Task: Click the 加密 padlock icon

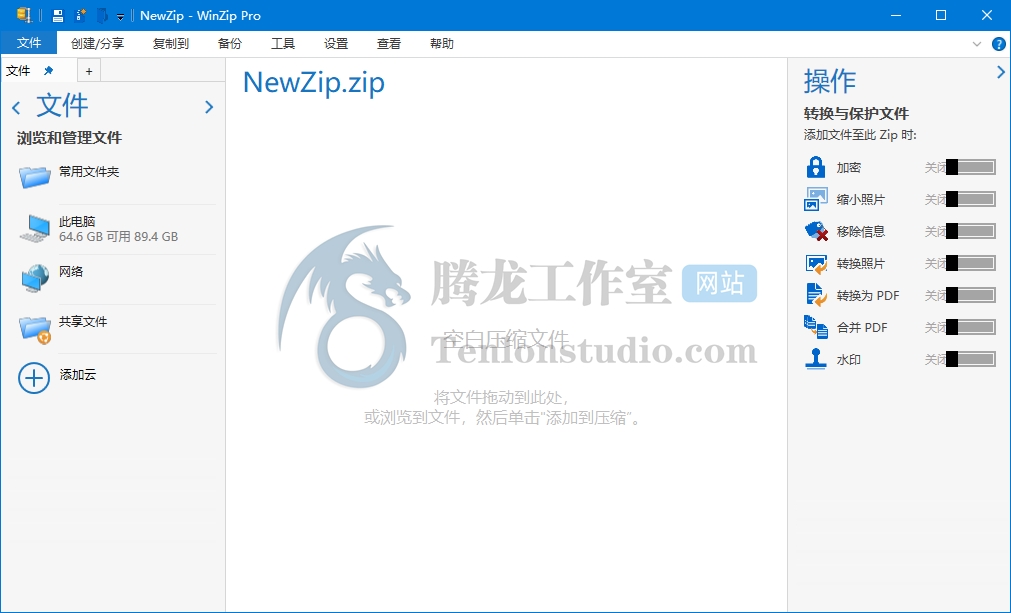Action: [x=816, y=167]
